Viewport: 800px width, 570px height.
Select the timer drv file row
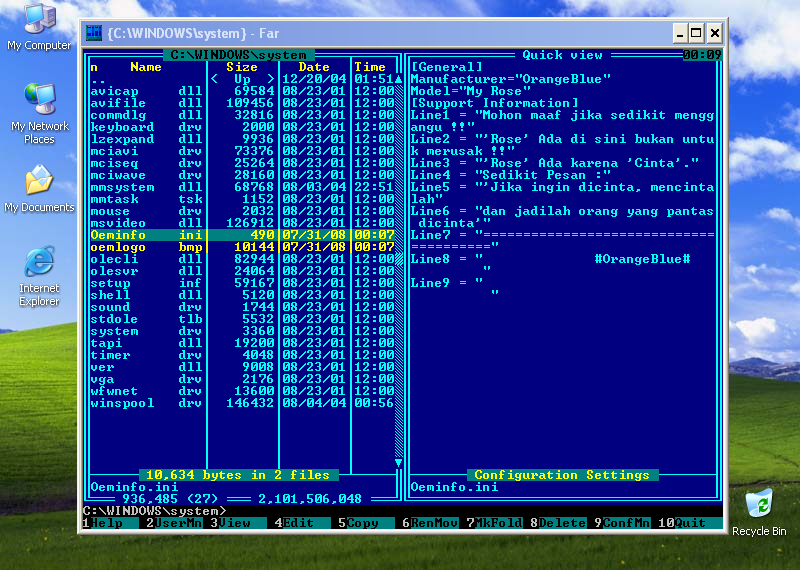coord(242,355)
